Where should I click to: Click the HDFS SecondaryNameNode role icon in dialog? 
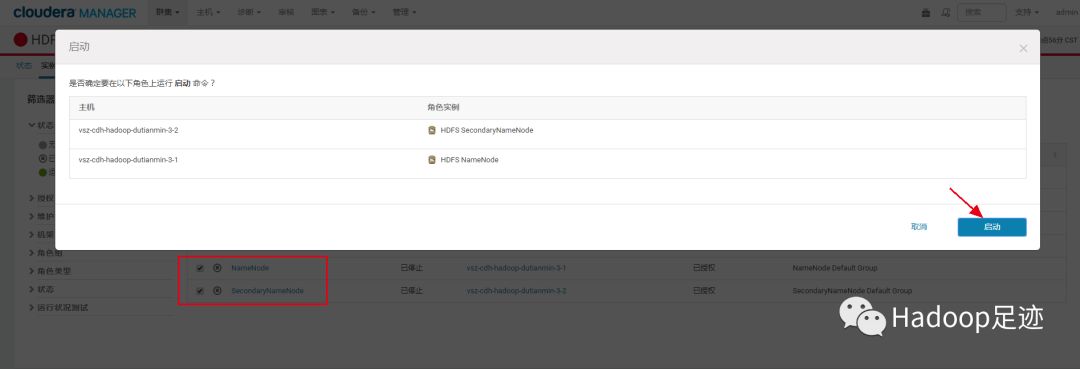[432, 130]
